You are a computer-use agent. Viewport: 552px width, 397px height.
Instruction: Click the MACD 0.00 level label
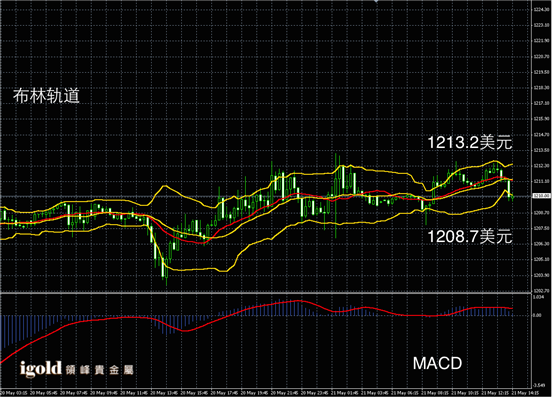[537, 315]
